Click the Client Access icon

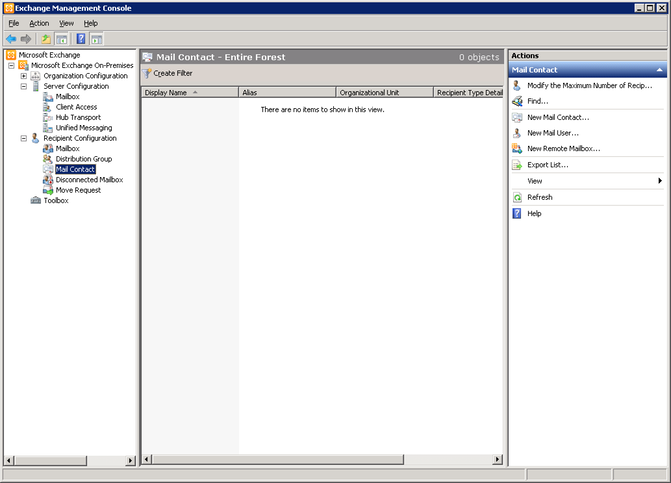pos(48,107)
